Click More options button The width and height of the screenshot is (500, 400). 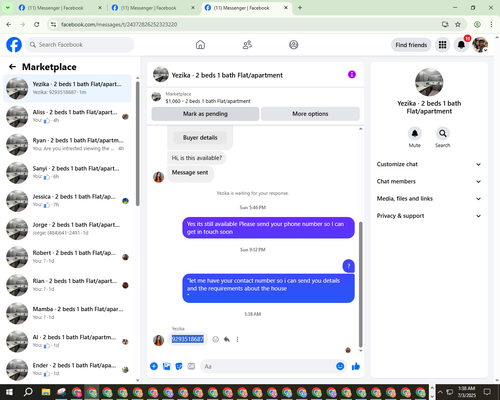tap(310, 114)
